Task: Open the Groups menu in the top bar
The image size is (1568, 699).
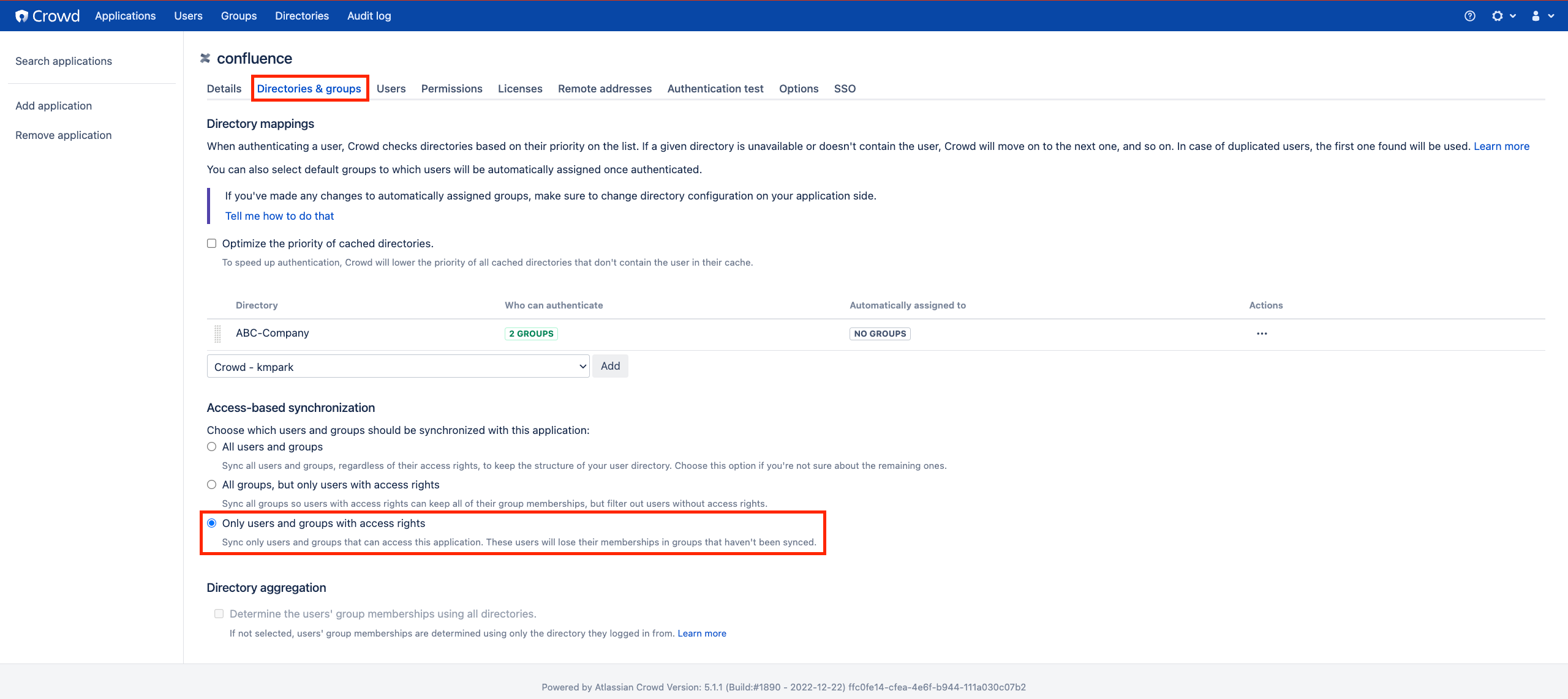Action: coord(239,16)
